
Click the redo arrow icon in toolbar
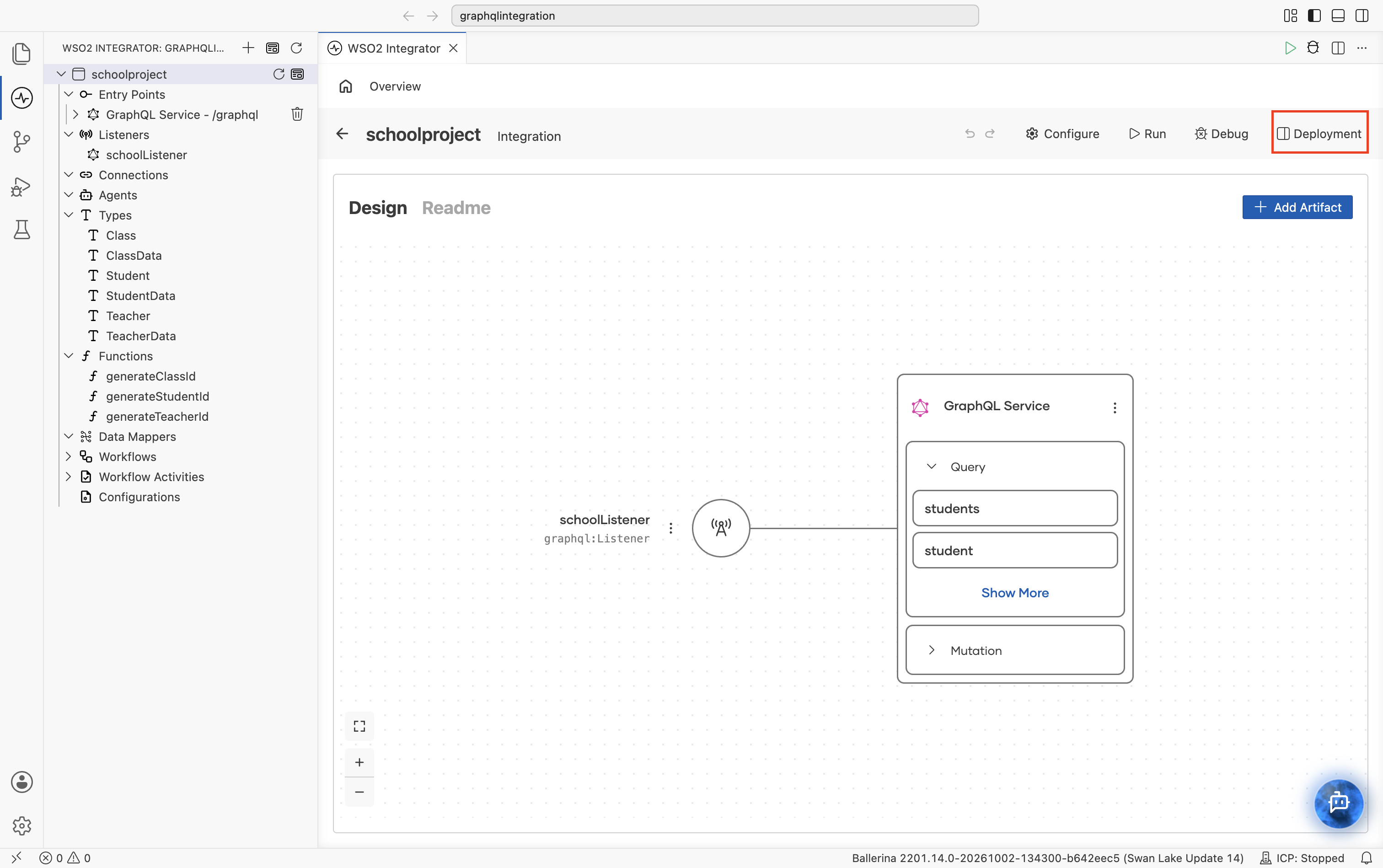click(x=990, y=134)
